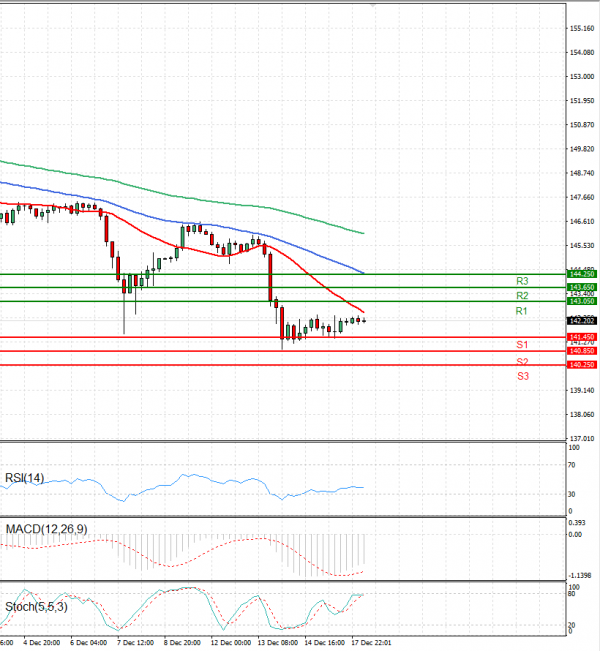
Task: Click the 140.850 support price tag
Action: coord(582,351)
